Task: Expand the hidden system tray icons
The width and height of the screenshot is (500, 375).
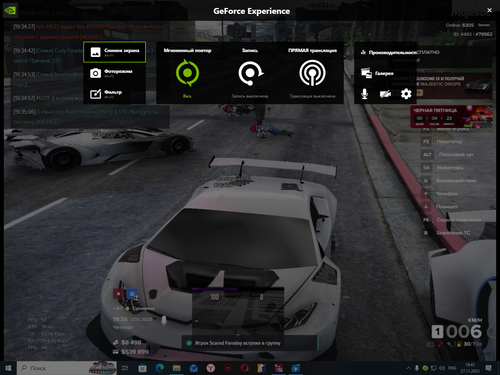Action: (408, 368)
